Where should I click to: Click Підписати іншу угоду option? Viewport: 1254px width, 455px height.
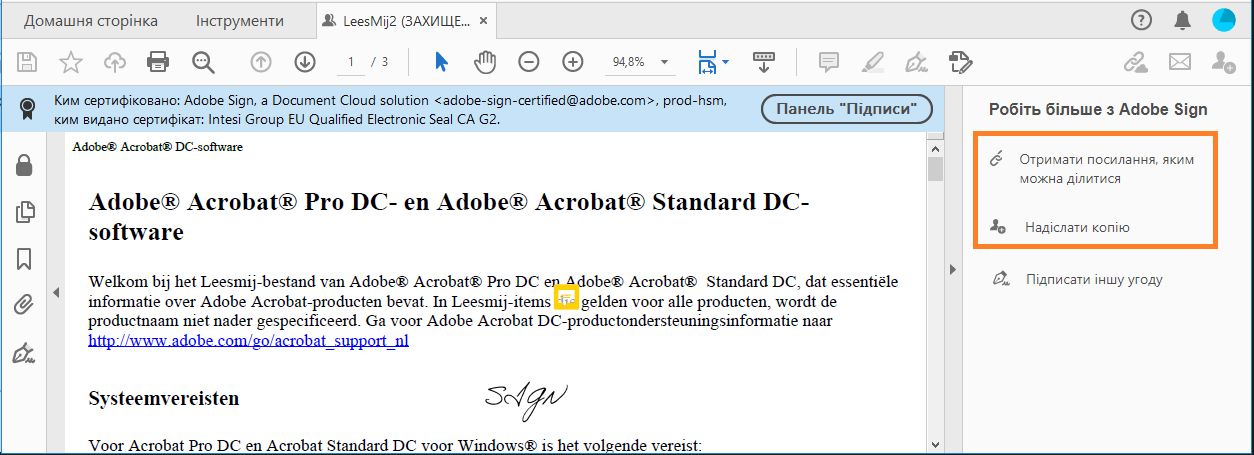click(1093, 279)
